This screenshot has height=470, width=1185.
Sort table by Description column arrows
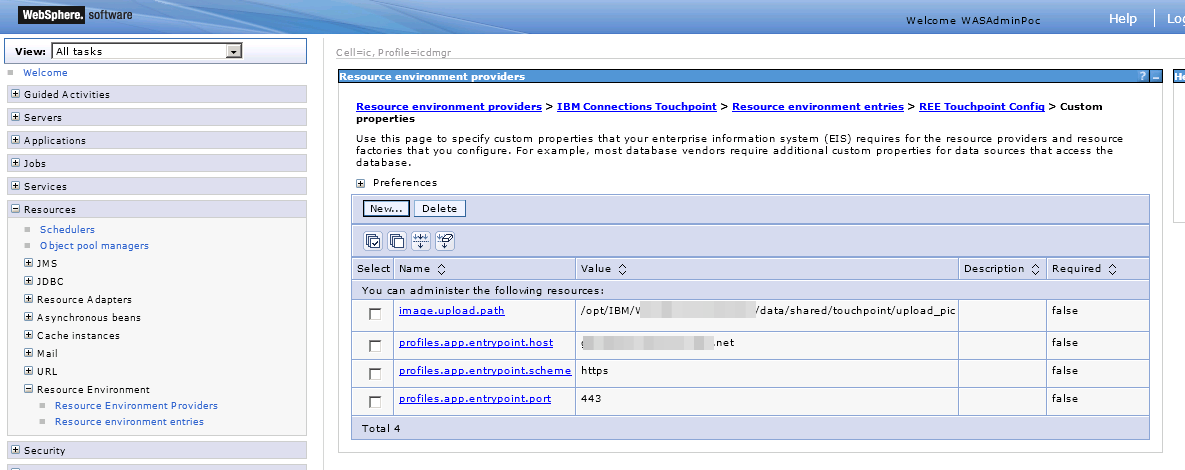click(1035, 269)
